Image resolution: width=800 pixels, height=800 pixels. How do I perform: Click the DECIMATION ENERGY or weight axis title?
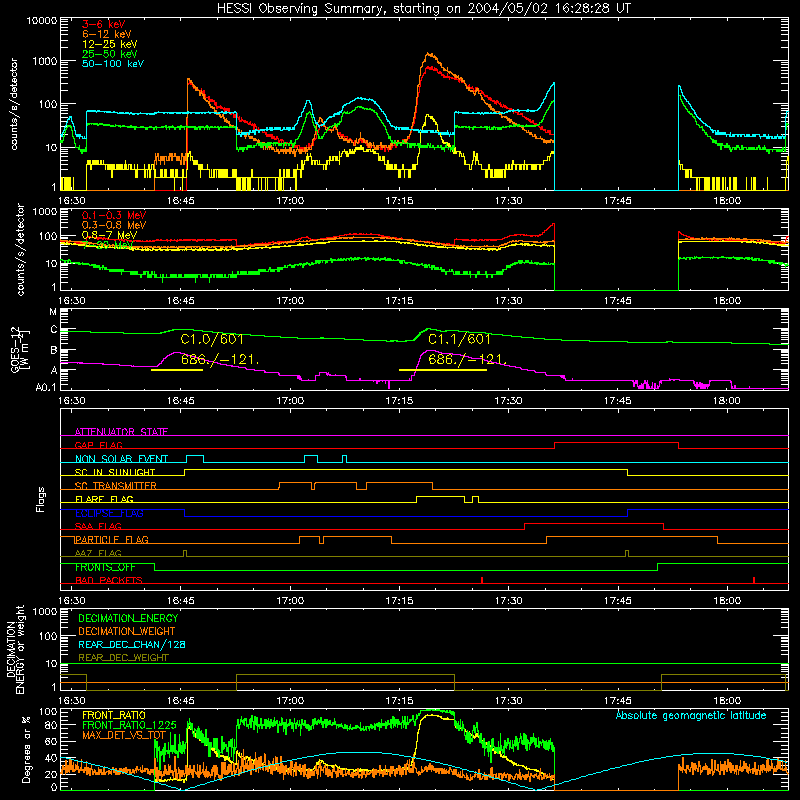click(x=16, y=649)
